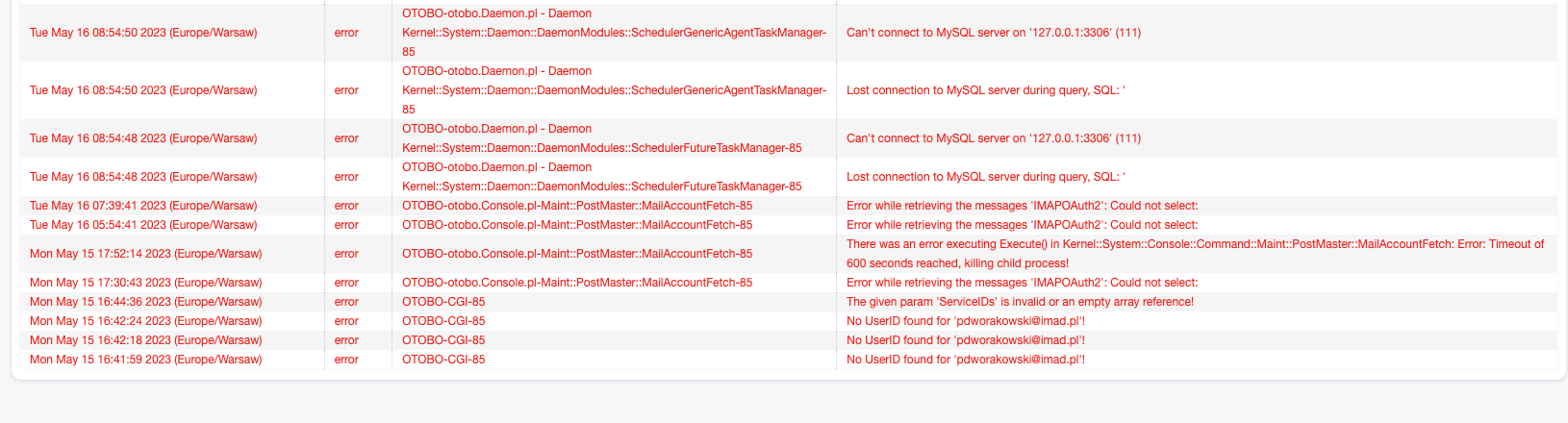Select the error priority in the 17:52:14 row

coord(346,254)
